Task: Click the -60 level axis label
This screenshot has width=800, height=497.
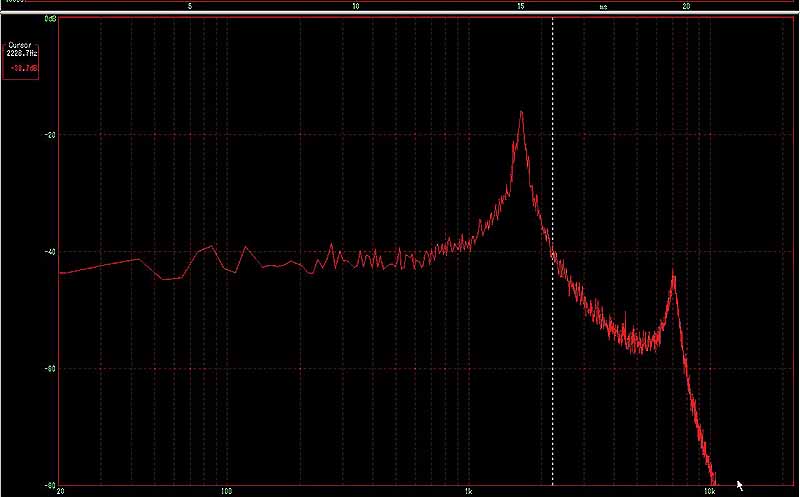Action: click(x=49, y=368)
